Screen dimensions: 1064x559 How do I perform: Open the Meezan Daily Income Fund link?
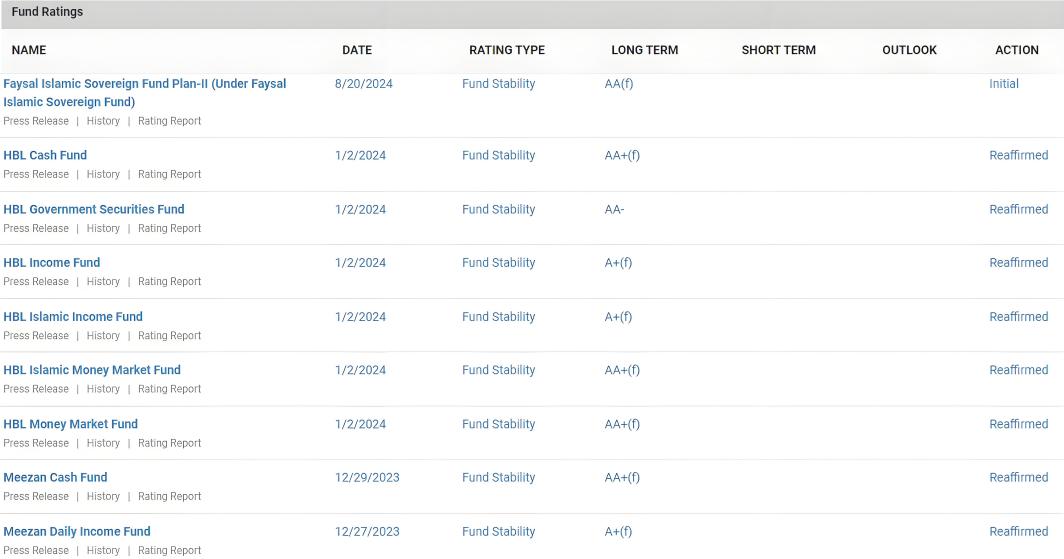click(x=77, y=532)
